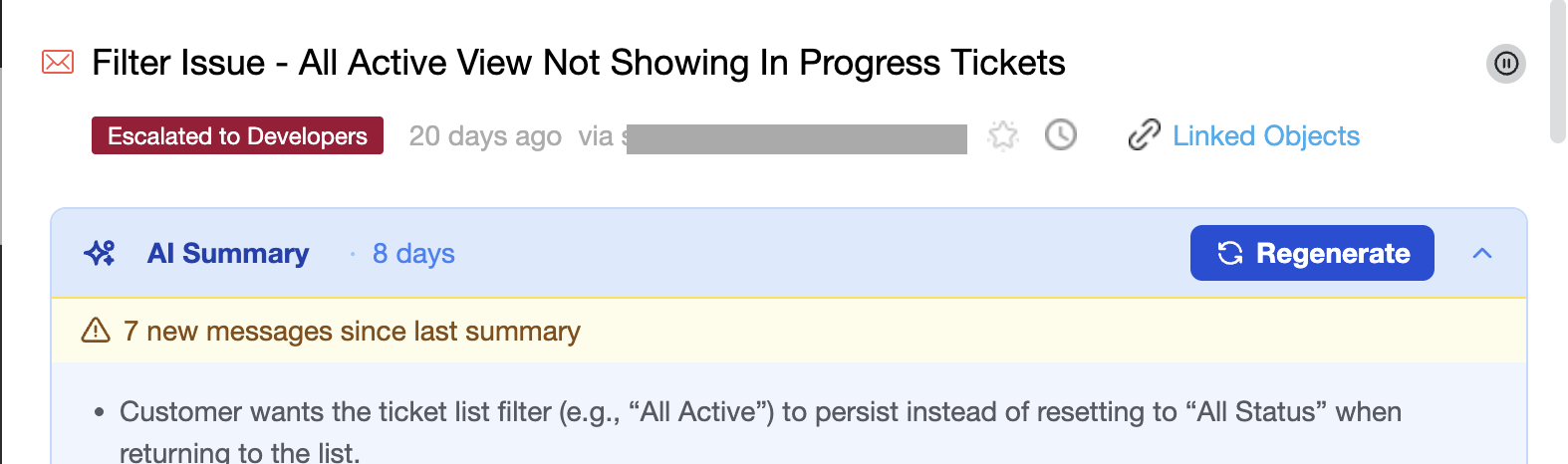
Task: Open the Linked Objects link
Action: point(1266,135)
